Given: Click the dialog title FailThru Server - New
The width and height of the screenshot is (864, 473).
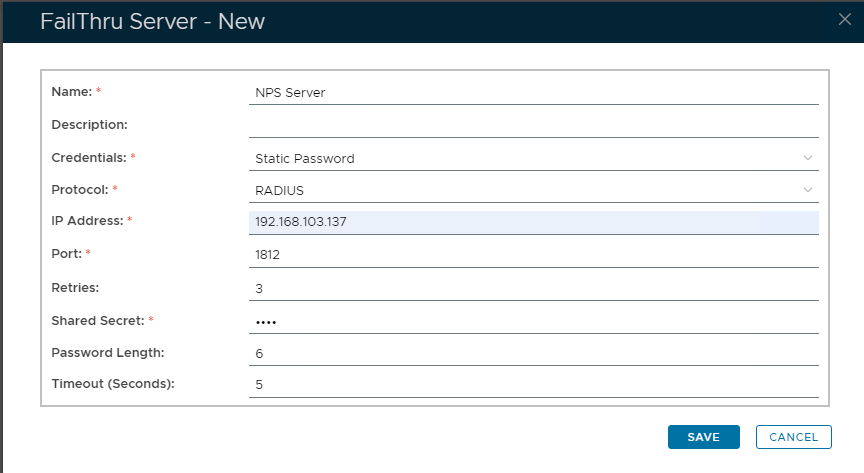Looking at the screenshot, I should [152, 21].
